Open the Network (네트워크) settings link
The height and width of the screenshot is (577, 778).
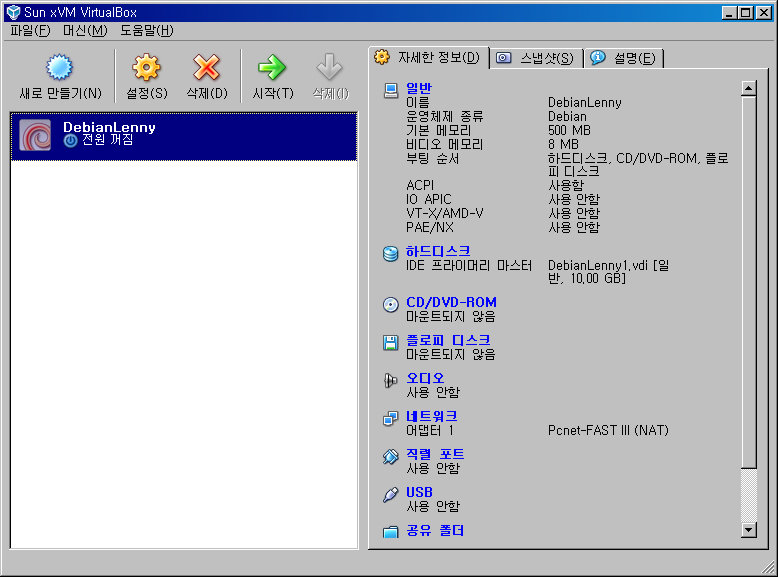coord(431,416)
